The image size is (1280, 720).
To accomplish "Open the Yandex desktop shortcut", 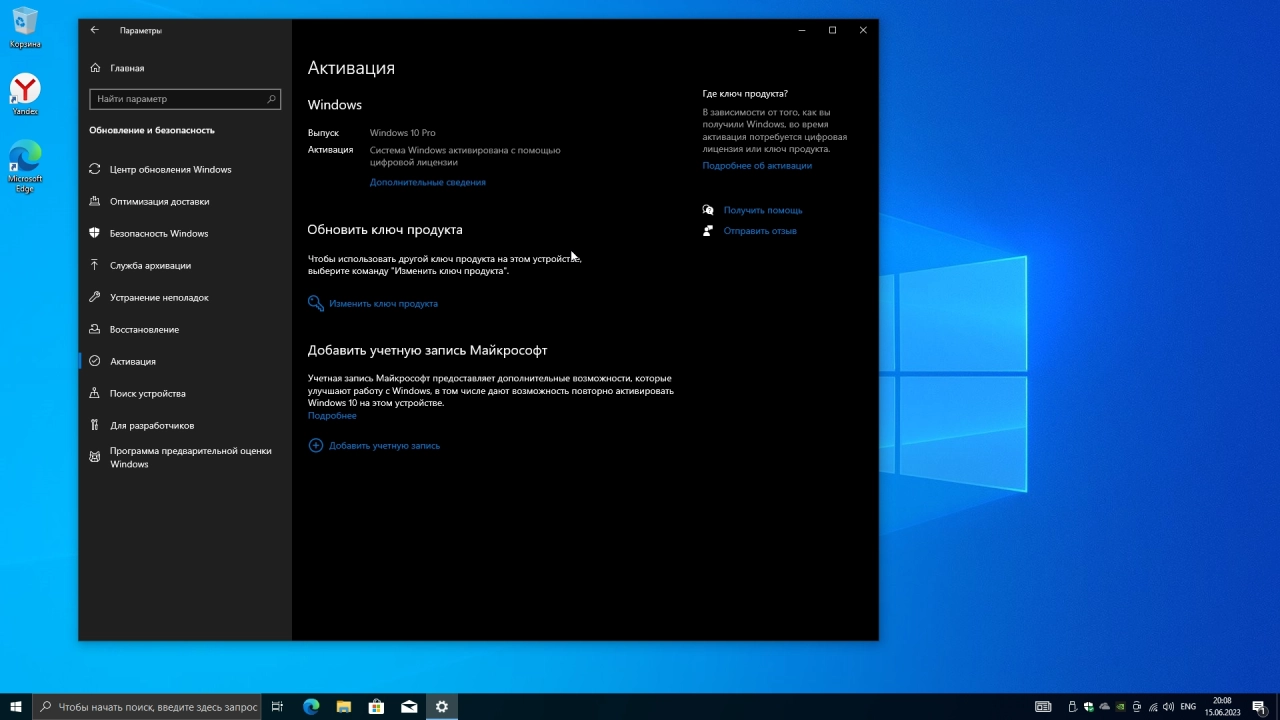I will click(x=25, y=94).
